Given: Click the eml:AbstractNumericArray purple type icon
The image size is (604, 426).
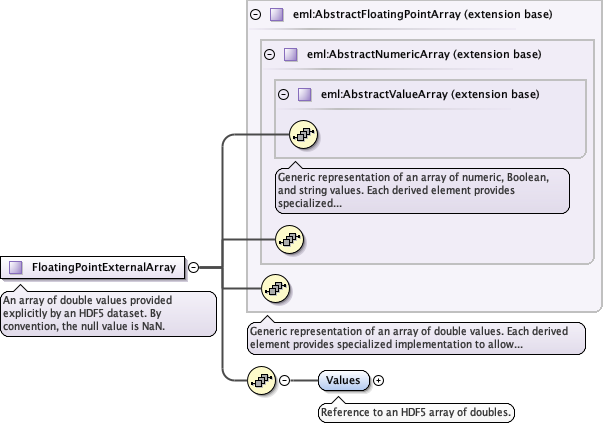Looking at the screenshot, I should click(291, 55).
